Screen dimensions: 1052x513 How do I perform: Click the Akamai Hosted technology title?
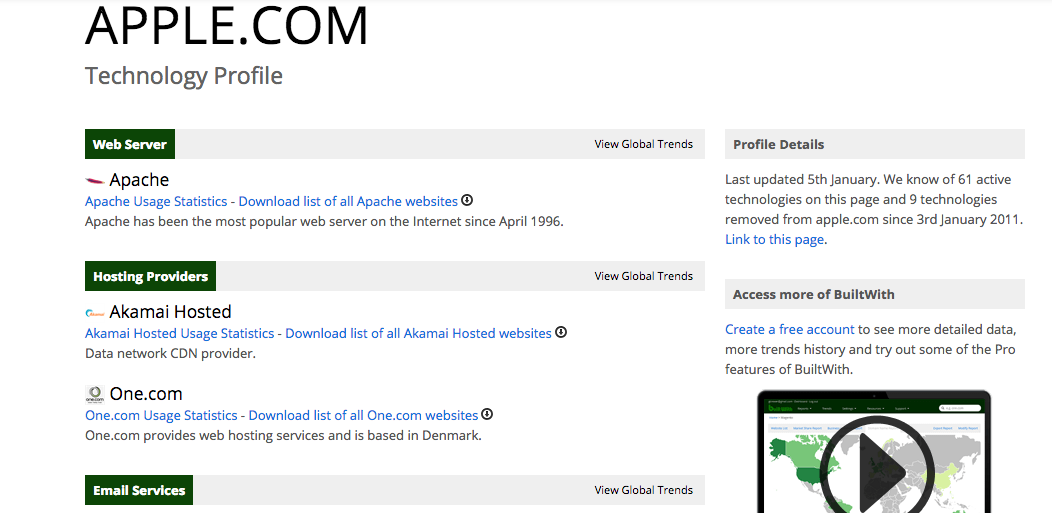tap(170, 312)
